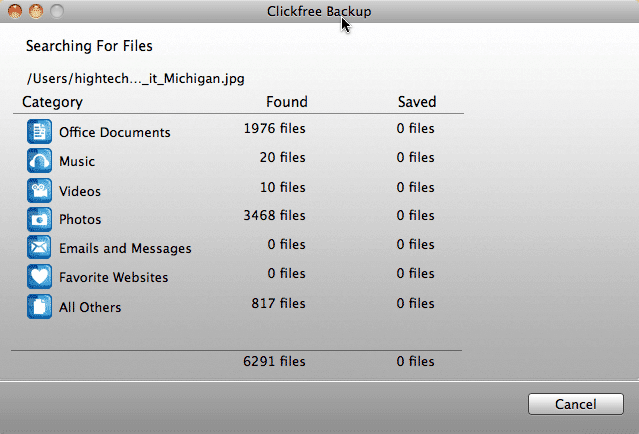
Task: Click the Found column header
Action: (x=287, y=102)
